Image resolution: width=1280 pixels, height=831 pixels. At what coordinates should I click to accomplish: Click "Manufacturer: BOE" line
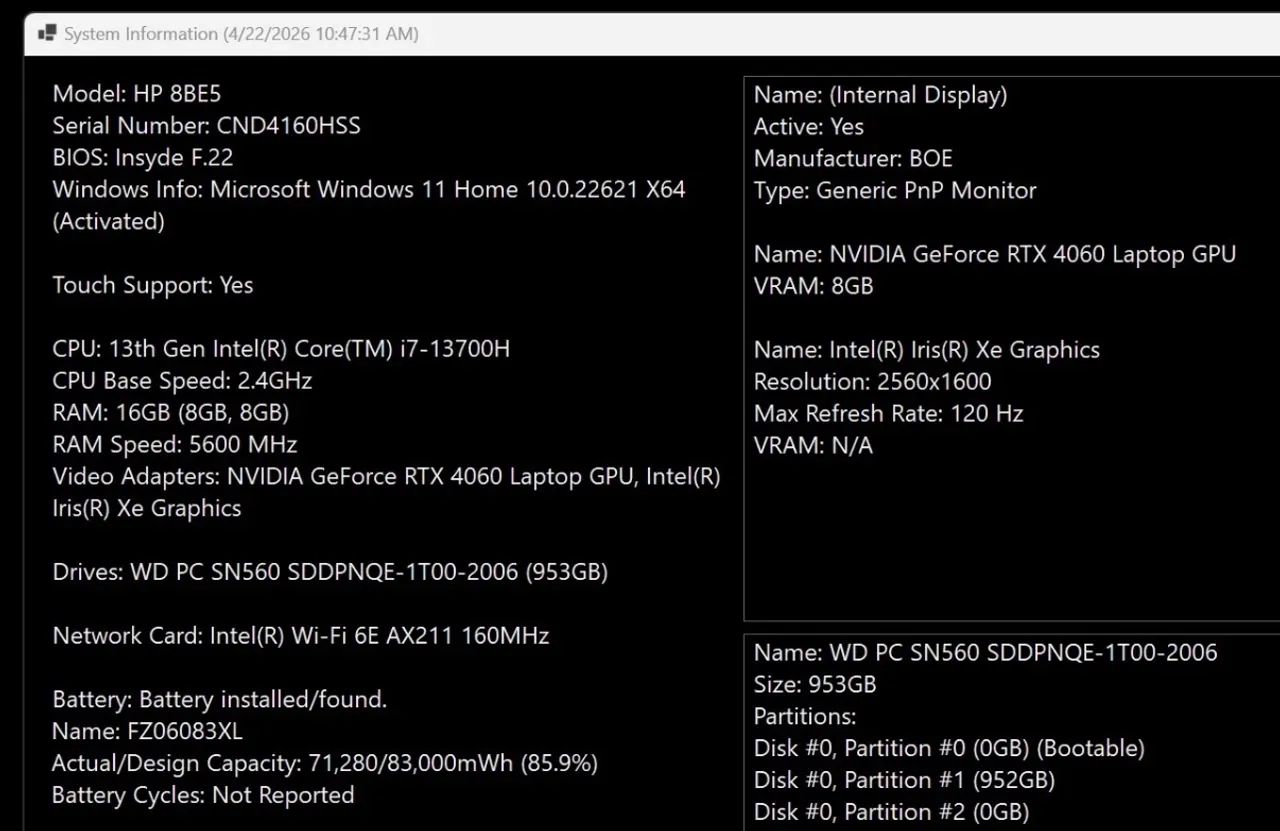[853, 159]
